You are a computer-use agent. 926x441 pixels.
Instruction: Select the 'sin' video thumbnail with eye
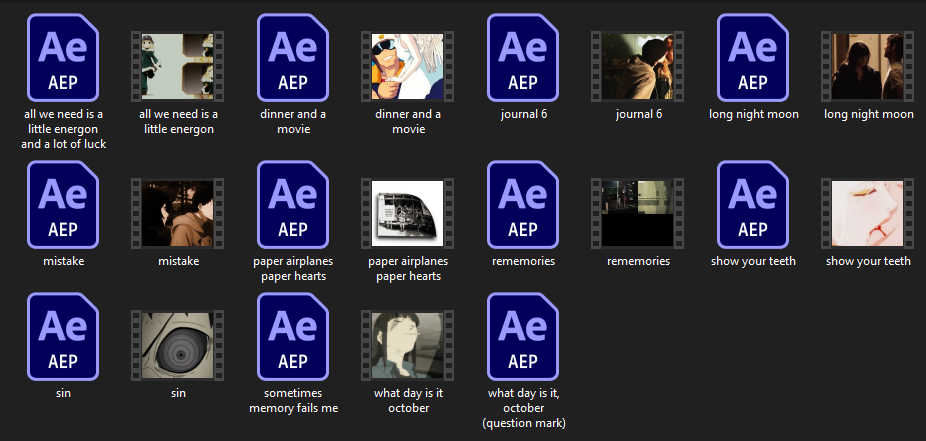tap(178, 345)
